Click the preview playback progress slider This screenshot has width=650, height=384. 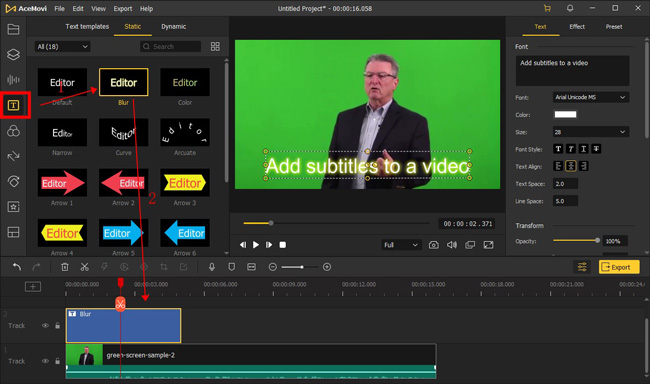[x=336, y=223]
